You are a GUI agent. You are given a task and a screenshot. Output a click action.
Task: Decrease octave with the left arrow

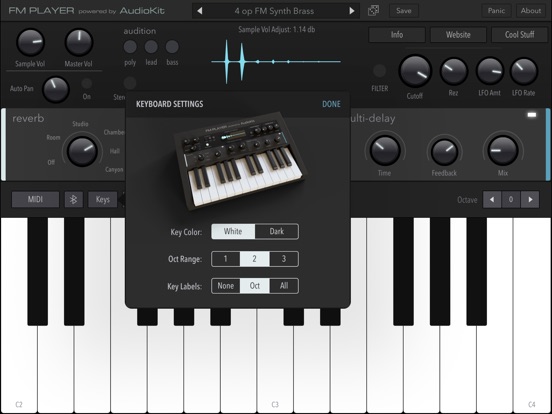tap(492, 200)
